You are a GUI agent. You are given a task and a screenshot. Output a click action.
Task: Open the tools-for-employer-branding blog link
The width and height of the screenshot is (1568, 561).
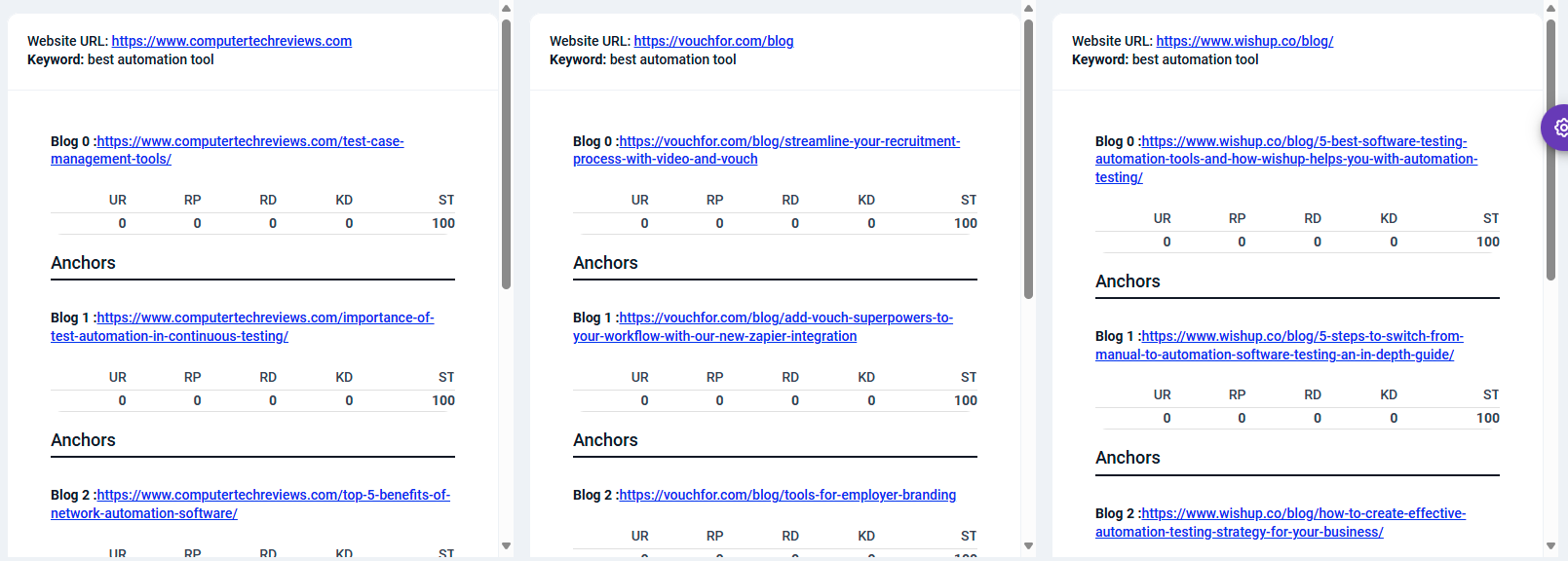[787, 495]
